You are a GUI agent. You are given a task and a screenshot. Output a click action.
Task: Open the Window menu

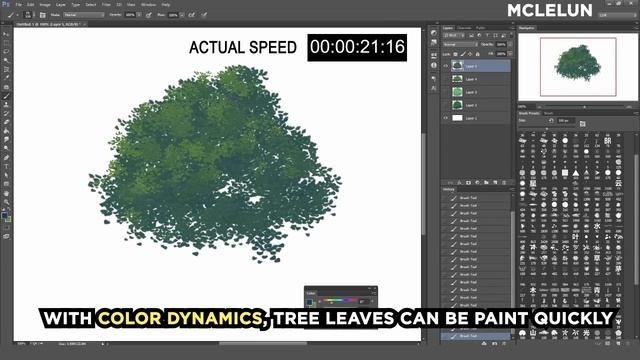point(148,4)
